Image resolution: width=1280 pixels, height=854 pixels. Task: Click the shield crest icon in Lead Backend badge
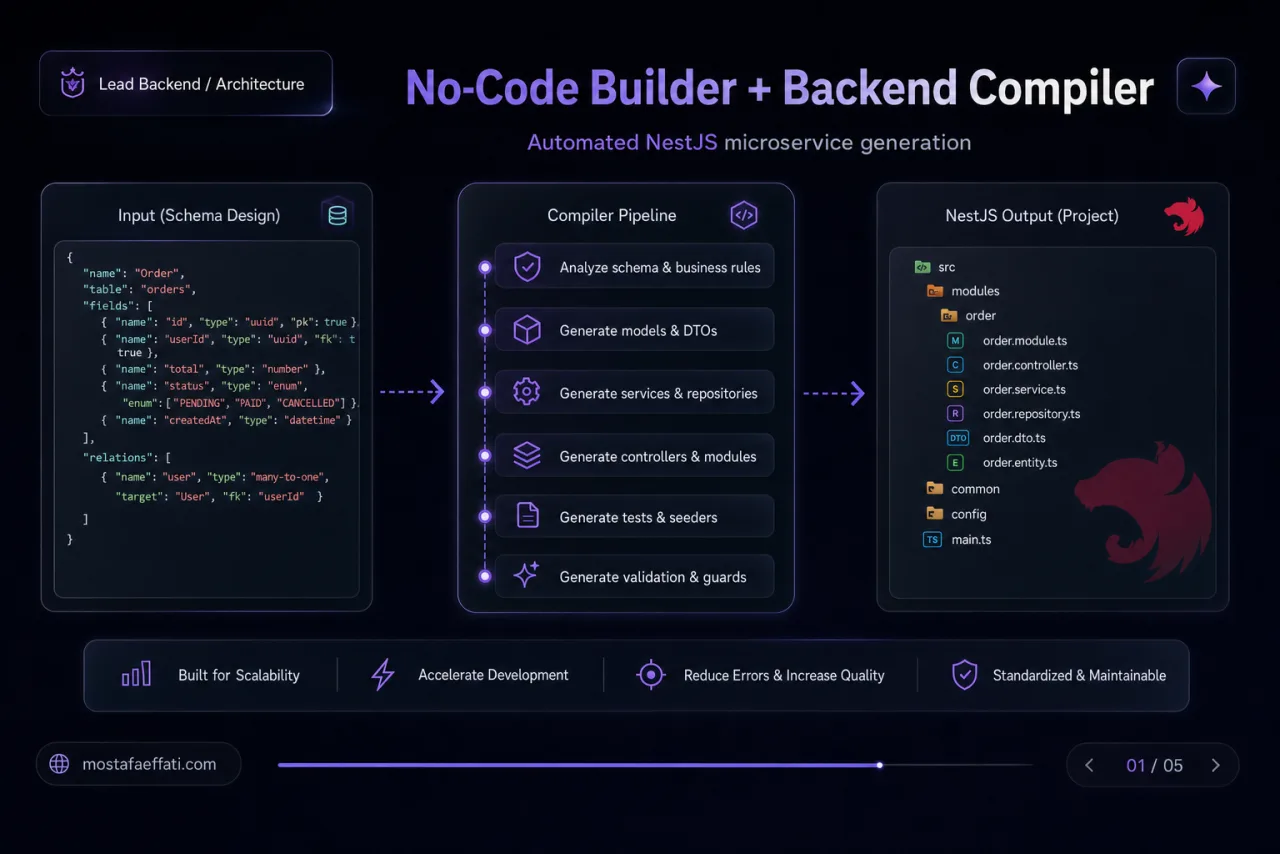[x=72, y=84]
